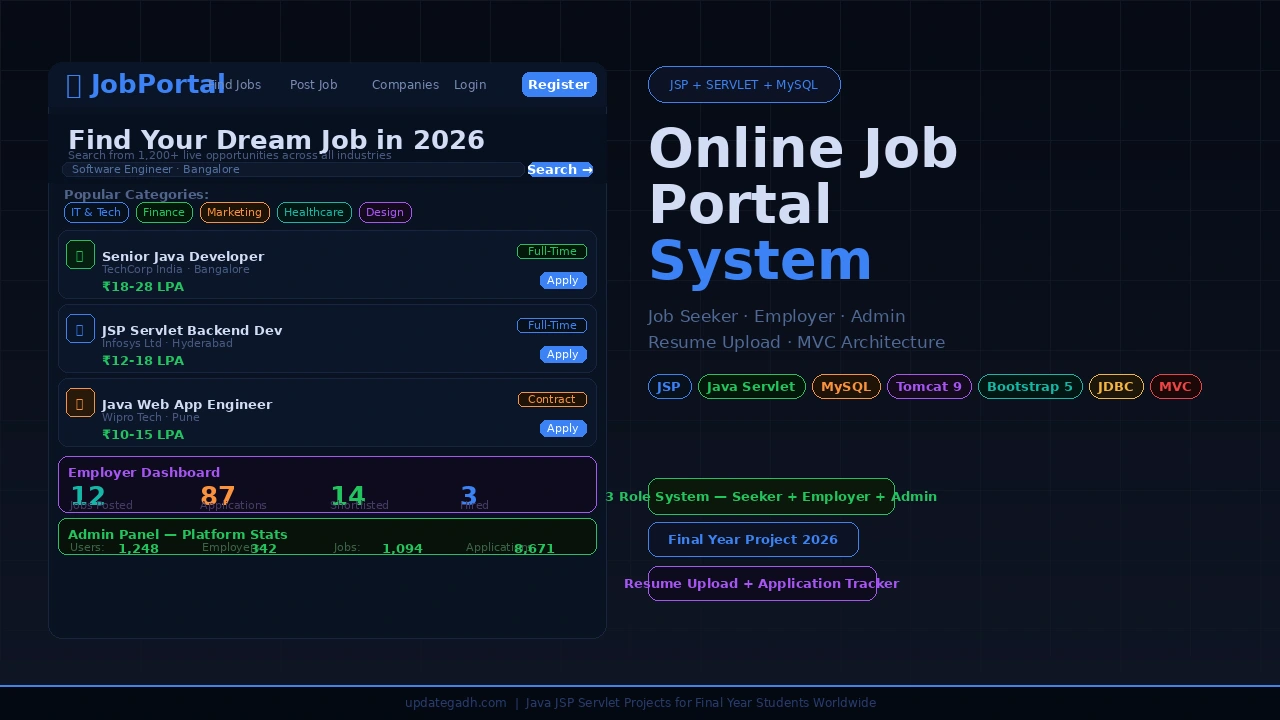Open the Login link

point(470,85)
